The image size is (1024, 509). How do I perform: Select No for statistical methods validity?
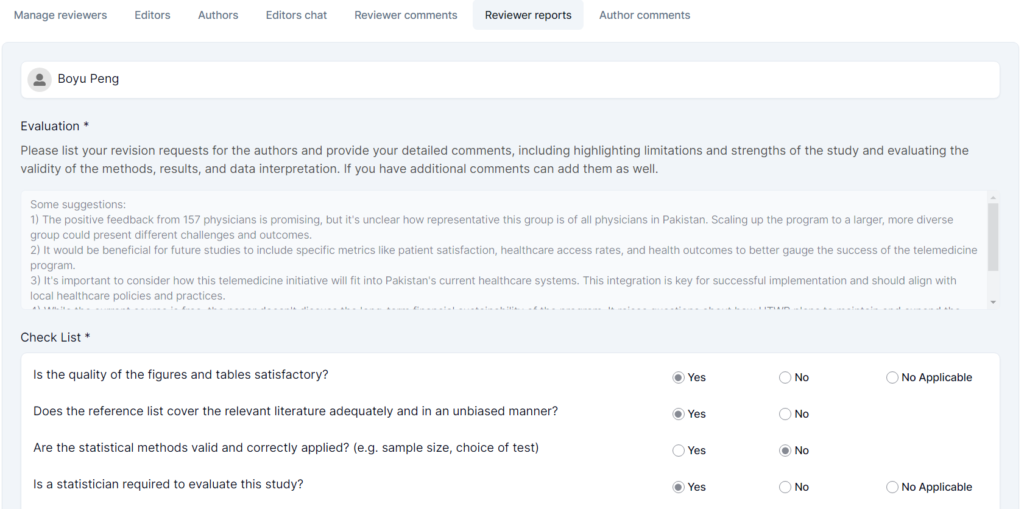point(785,451)
